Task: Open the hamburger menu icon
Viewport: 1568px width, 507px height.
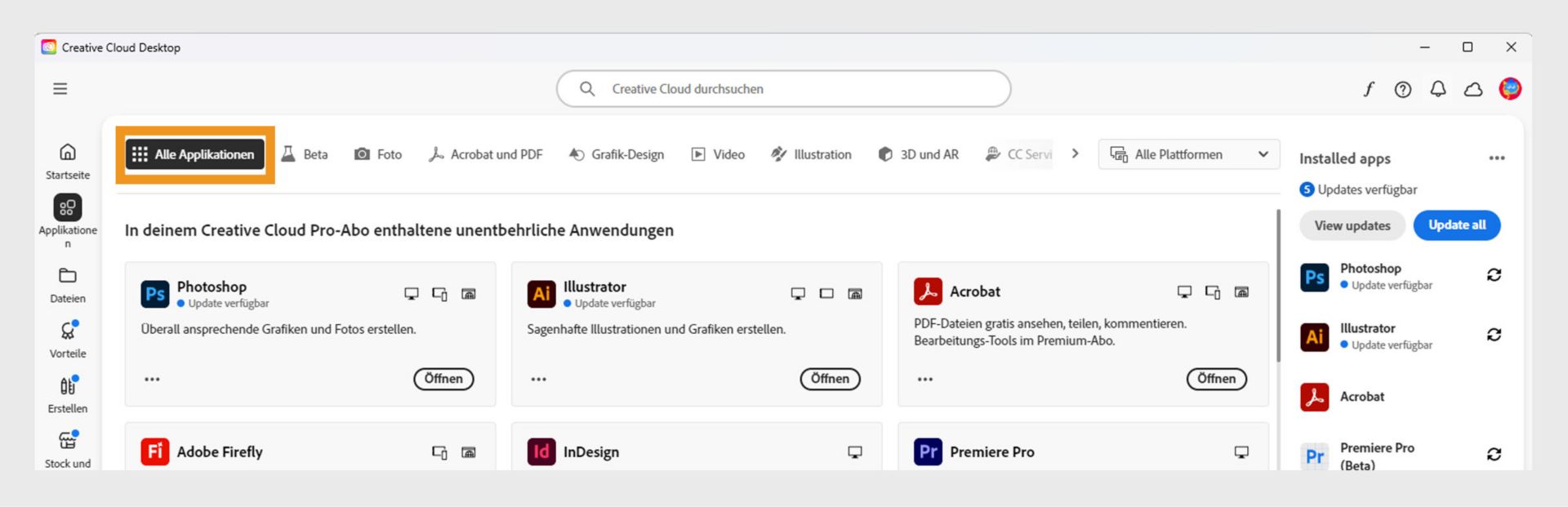Action: tap(60, 89)
